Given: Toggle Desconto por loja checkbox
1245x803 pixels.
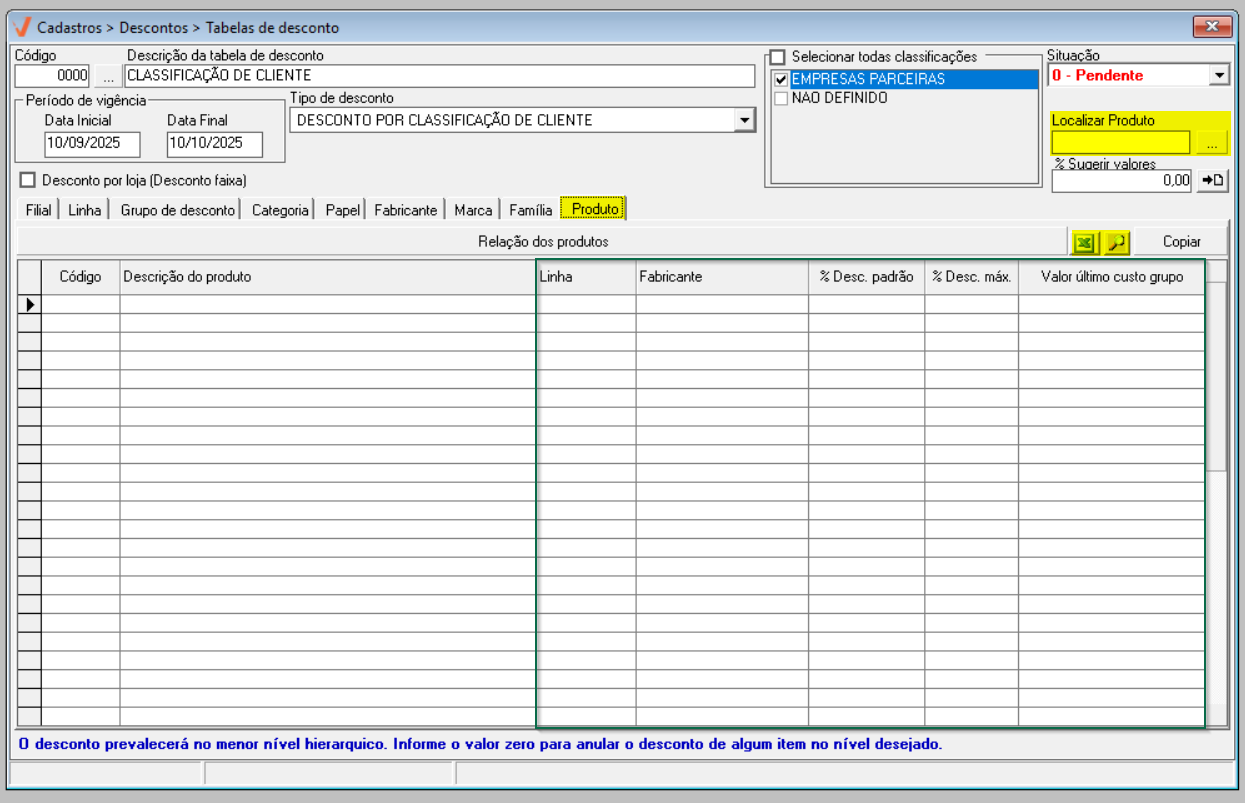Looking at the screenshot, I should point(28,181).
